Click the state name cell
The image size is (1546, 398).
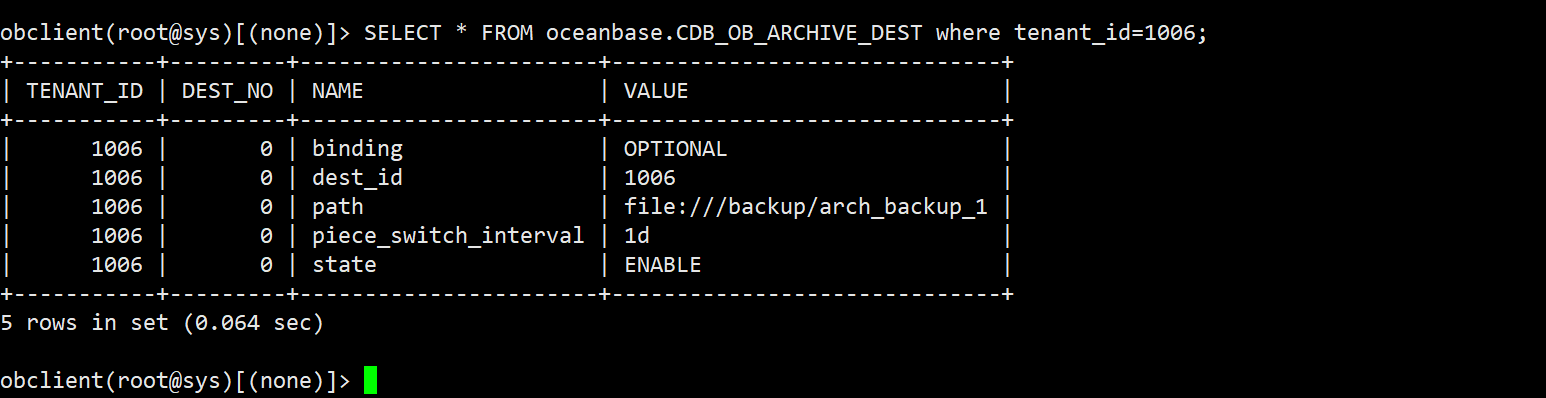pyautogui.click(x=344, y=265)
